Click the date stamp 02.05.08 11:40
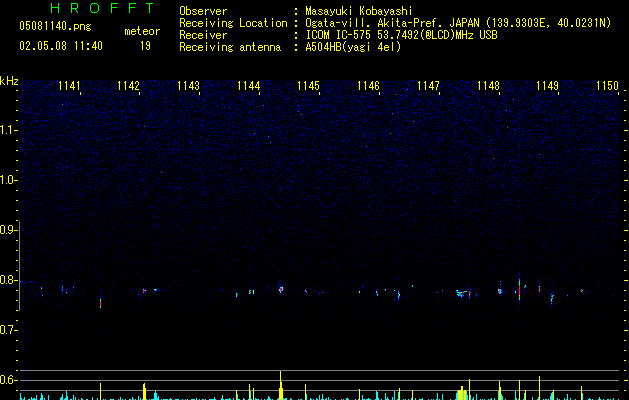629x400 pixels. (61, 46)
